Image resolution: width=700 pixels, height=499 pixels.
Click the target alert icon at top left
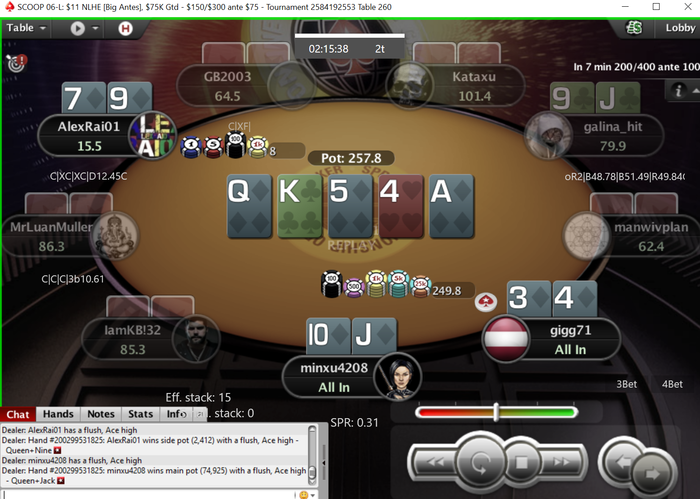point(17,63)
